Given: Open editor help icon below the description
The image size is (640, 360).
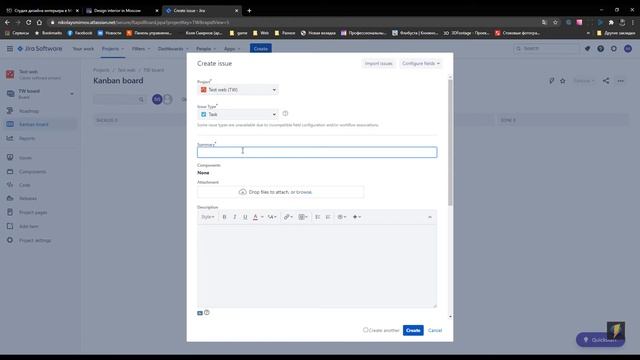Looking at the screenshot, I should coord(207,313).
